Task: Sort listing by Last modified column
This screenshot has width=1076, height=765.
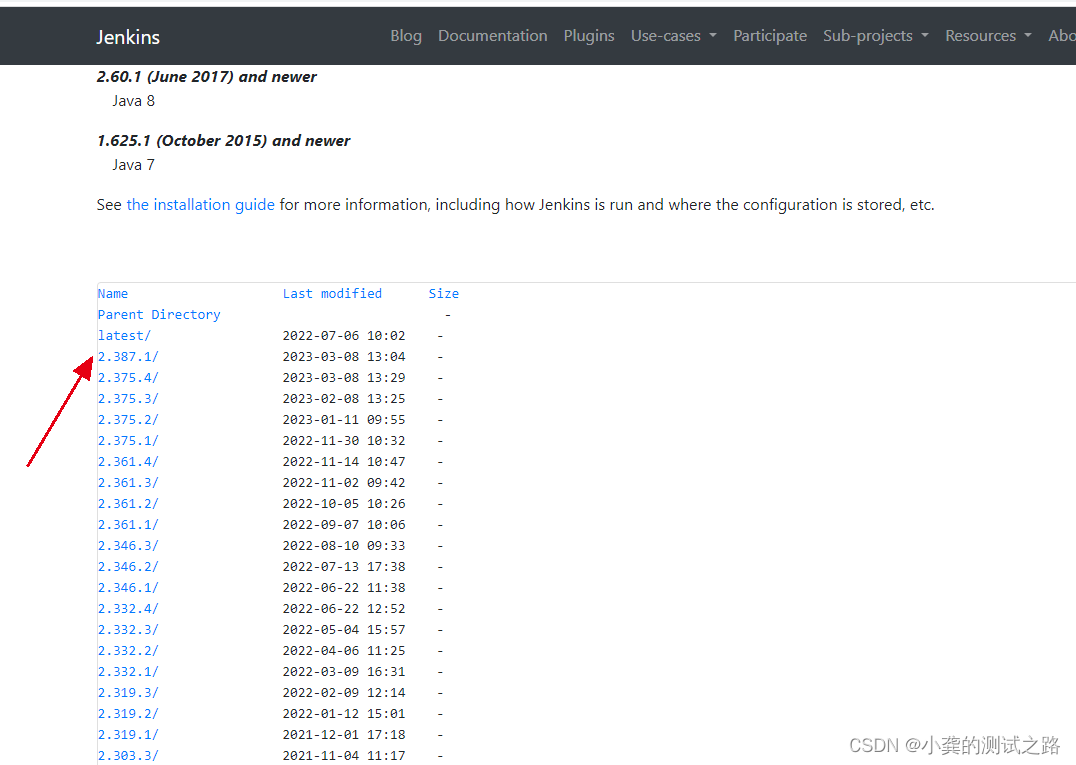Action: (332, 294)
